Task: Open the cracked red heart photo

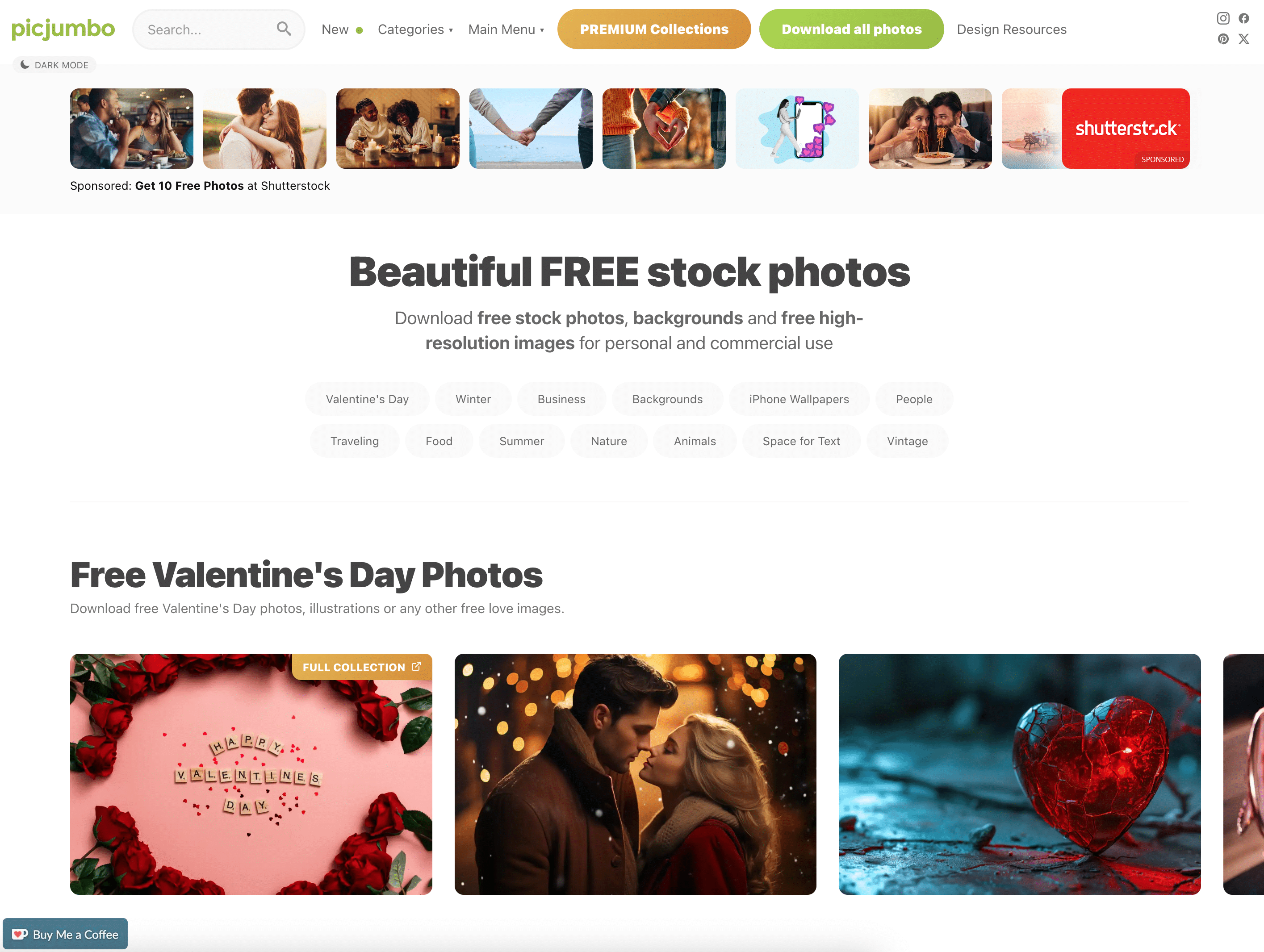Action: [x=1019, y=774]
